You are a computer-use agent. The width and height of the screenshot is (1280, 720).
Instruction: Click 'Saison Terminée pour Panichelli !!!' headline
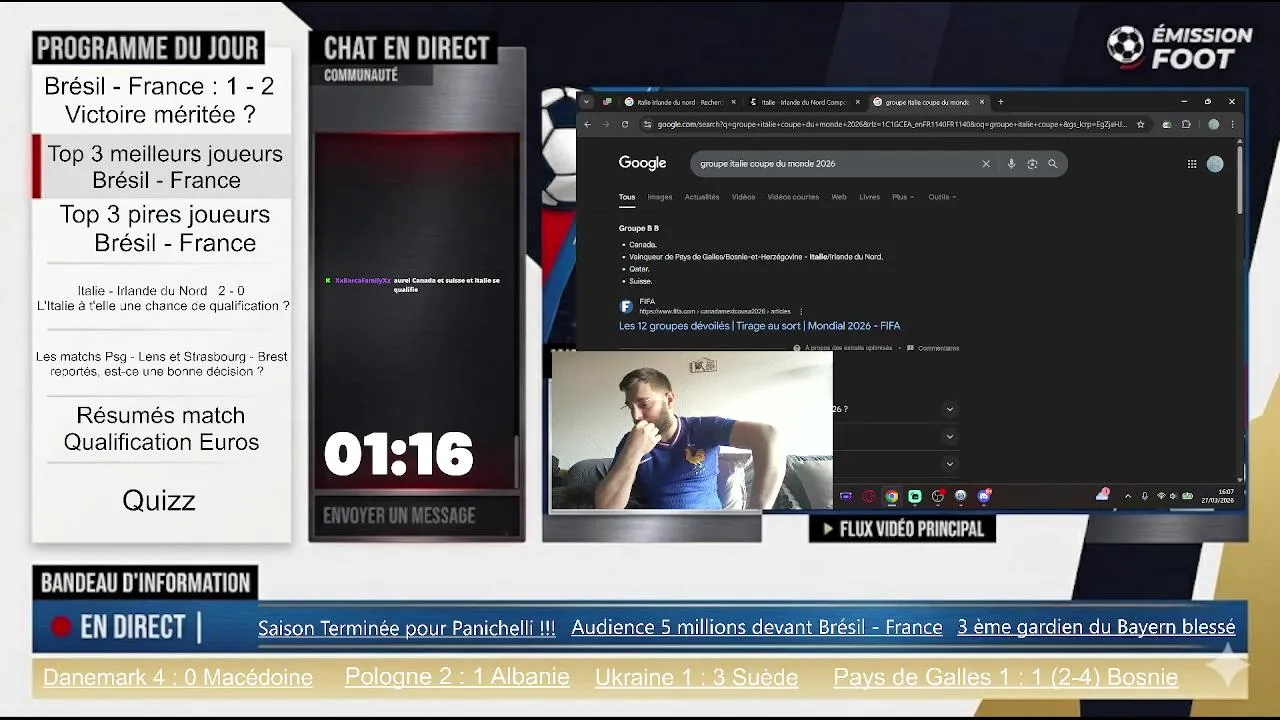coord(406,628)
